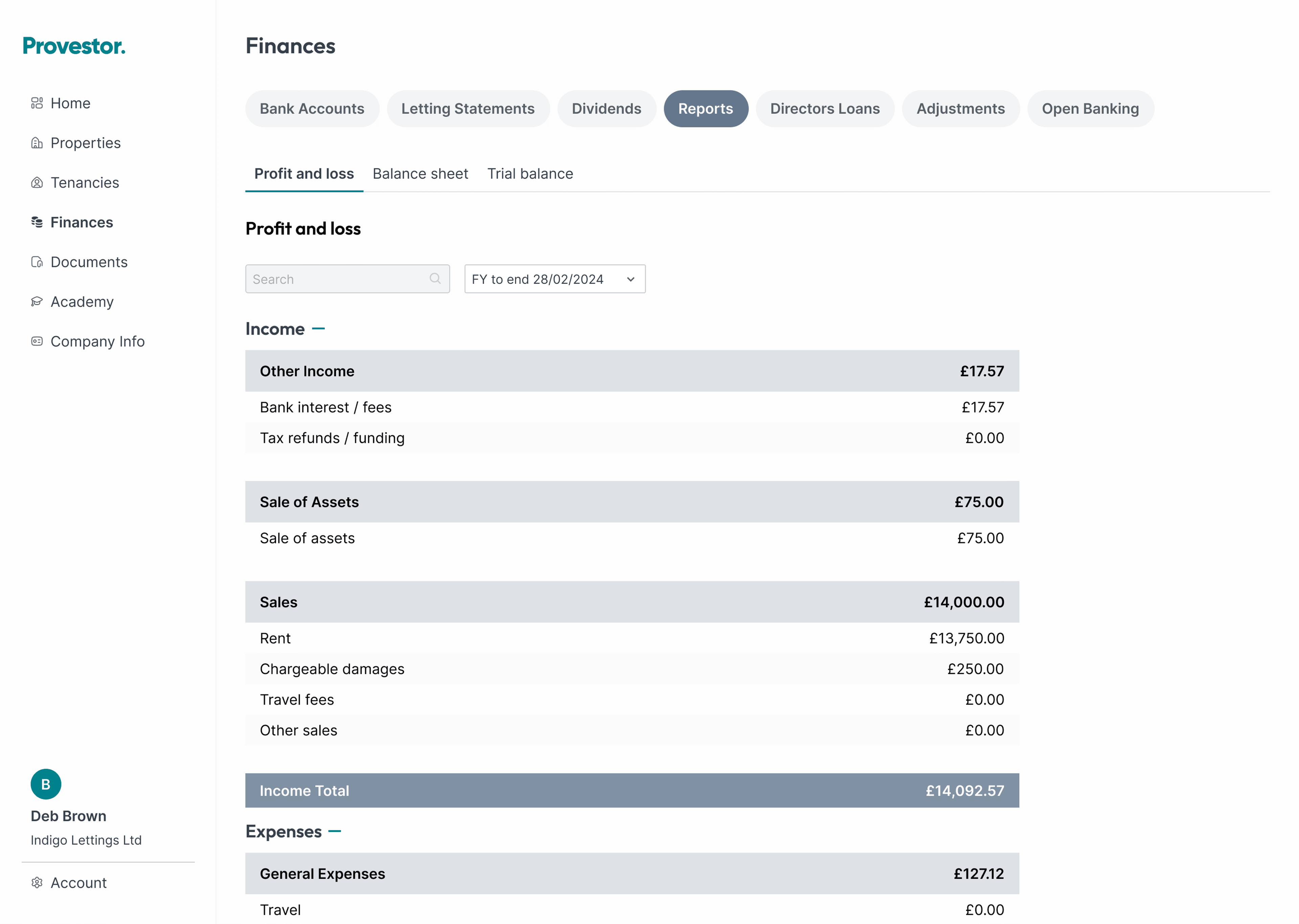Click into the Search field
Screen dimensions: 1299x924
click(x=338, y=279)
